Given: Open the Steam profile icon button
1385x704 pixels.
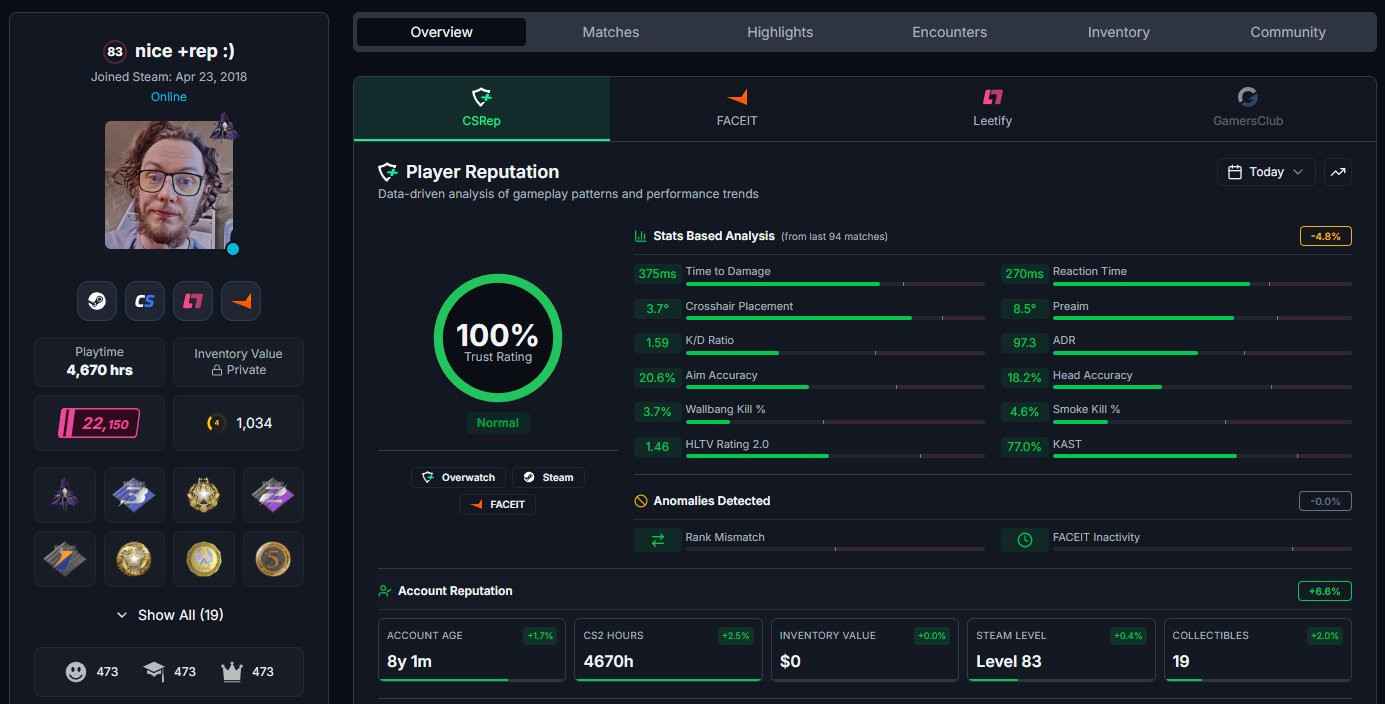Looking at the screenshot, I should [97, 301].
